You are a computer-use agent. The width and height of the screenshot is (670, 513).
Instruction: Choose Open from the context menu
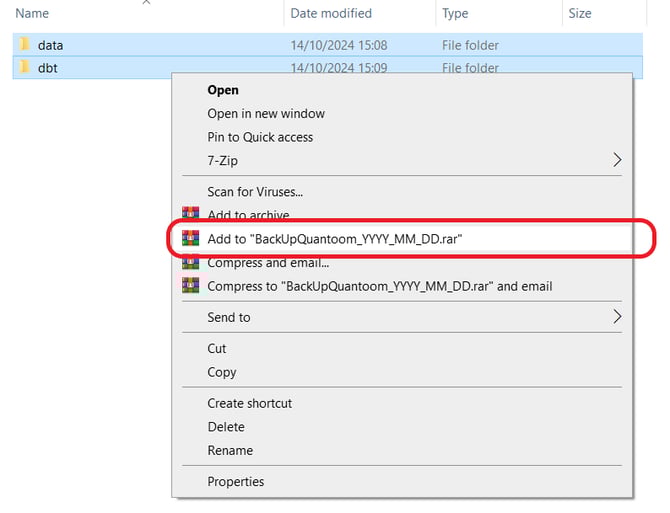pyautogui.click(x=223, y=90)
